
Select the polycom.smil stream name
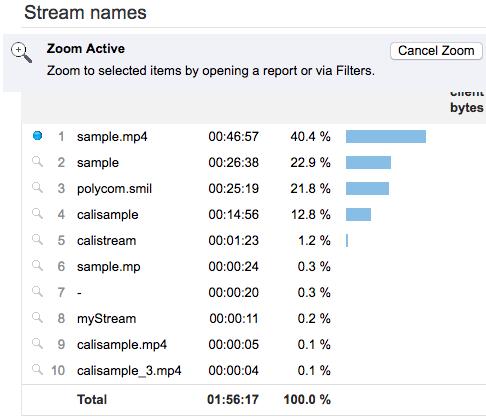click(114, 189)
